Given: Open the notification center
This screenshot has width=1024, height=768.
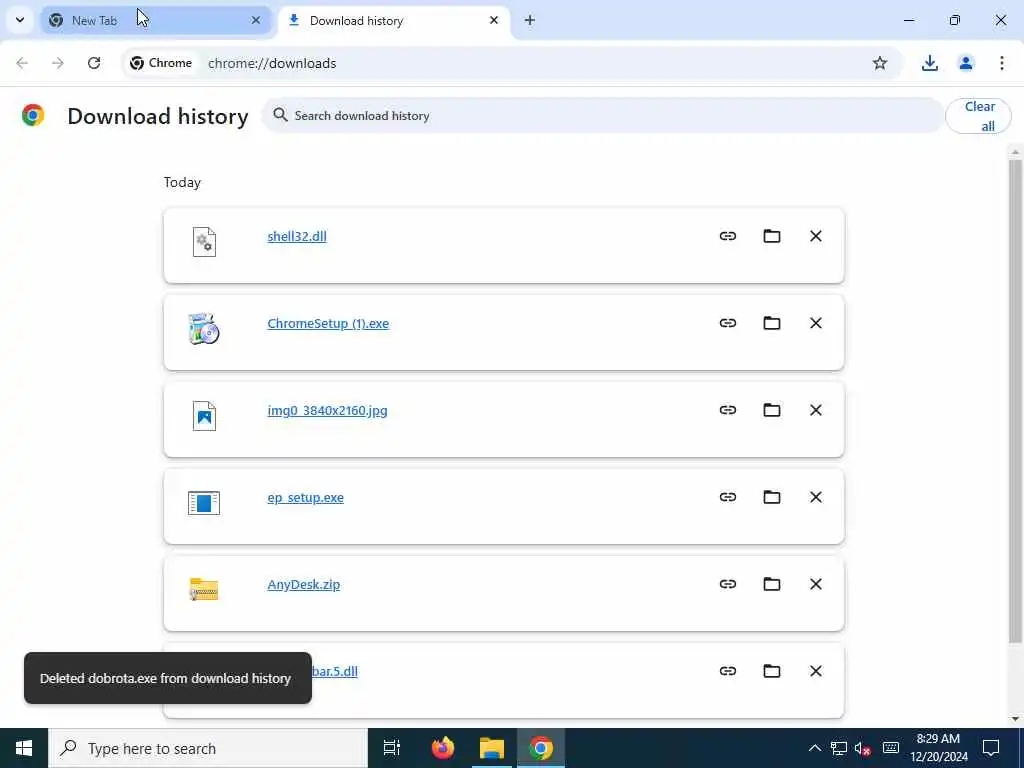Looking at the screenshot, I should click(x=991, y=748).
